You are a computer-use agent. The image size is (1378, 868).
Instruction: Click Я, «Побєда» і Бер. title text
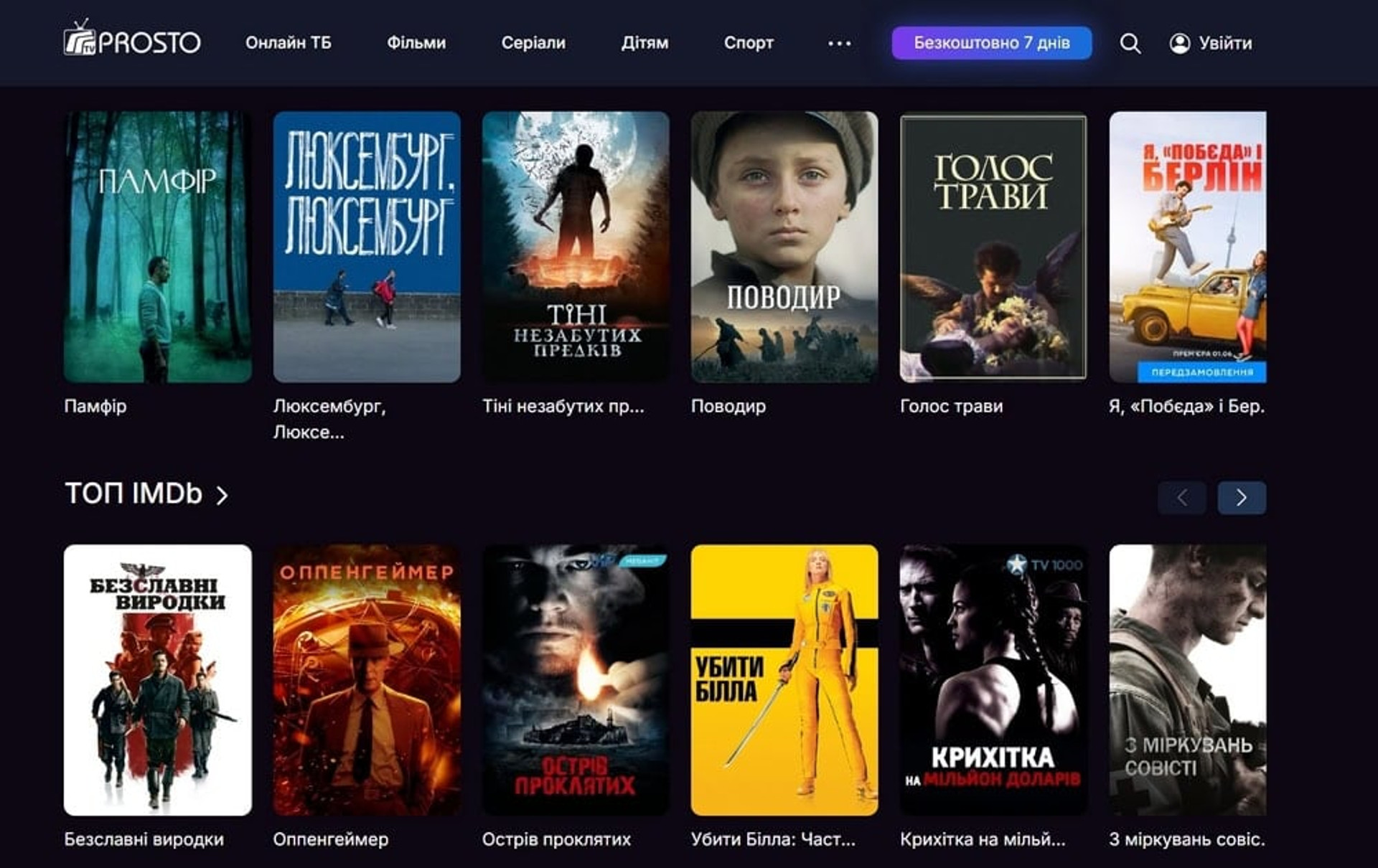1187,407
